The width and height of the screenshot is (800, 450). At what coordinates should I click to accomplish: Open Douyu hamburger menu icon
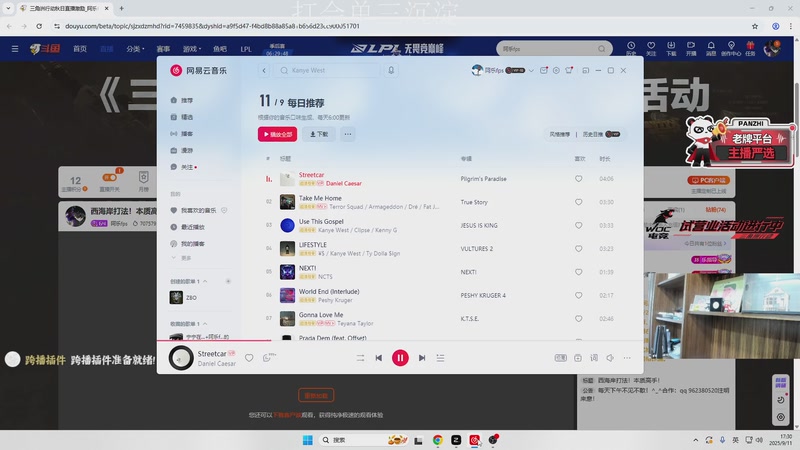click(15, 49)
